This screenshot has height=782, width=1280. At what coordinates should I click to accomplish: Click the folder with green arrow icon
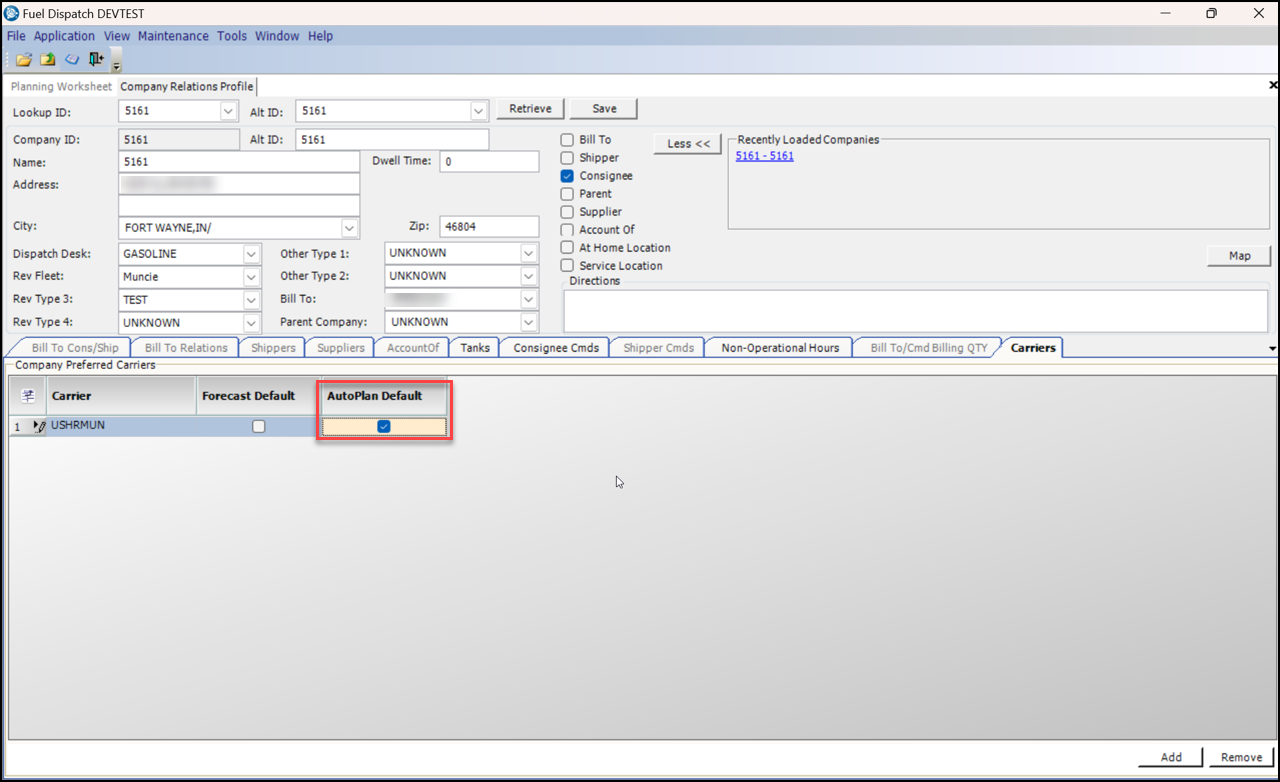(47, 60)
